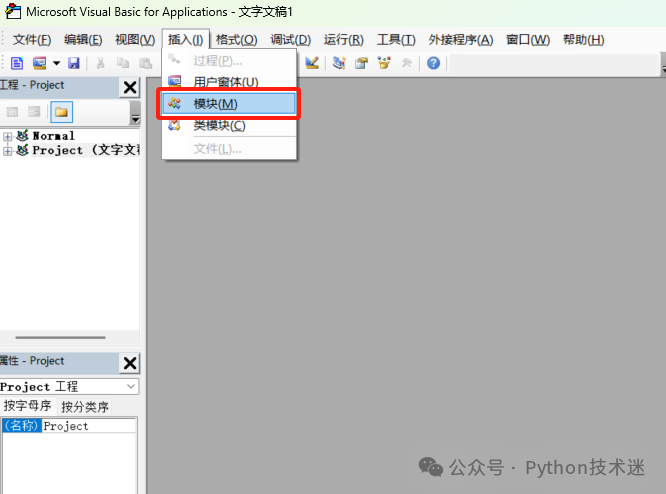Image resolution: width=666 pixels, height=494 pixels.
Task: Click the Copy toolbar icon
Action: pos(123,63)
